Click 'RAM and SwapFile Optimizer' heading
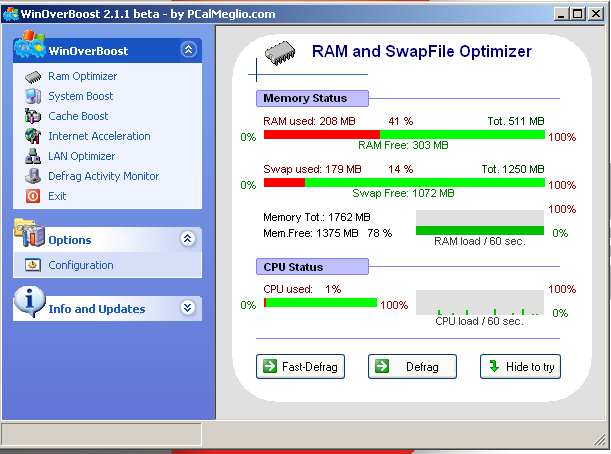 (x=422, y=51)
